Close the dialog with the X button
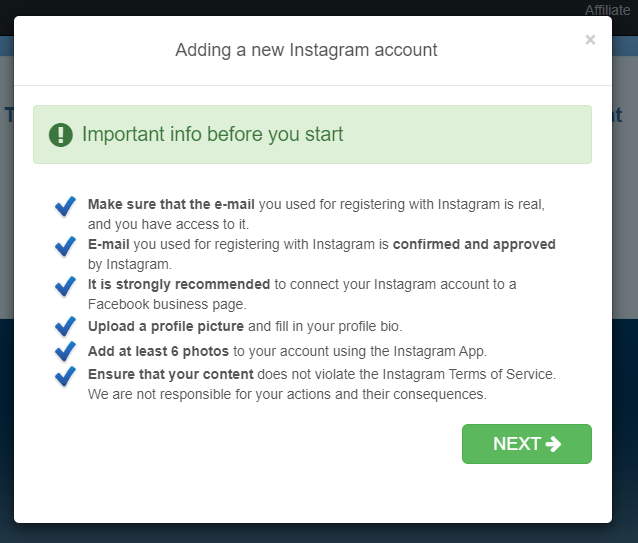The height and width of the screenshot is (543, 638). coord(590,40)
